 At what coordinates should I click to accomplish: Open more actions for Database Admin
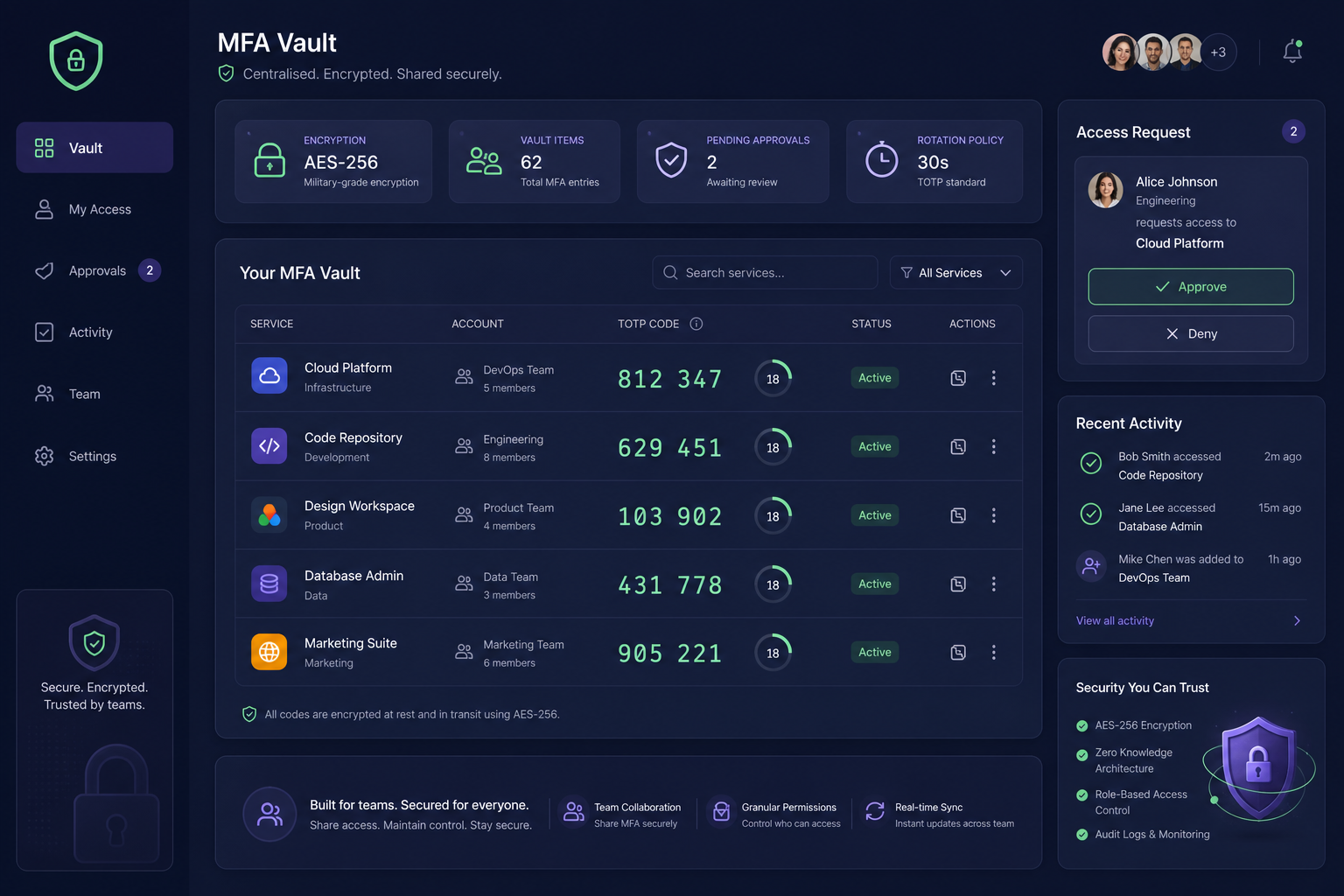993,584
